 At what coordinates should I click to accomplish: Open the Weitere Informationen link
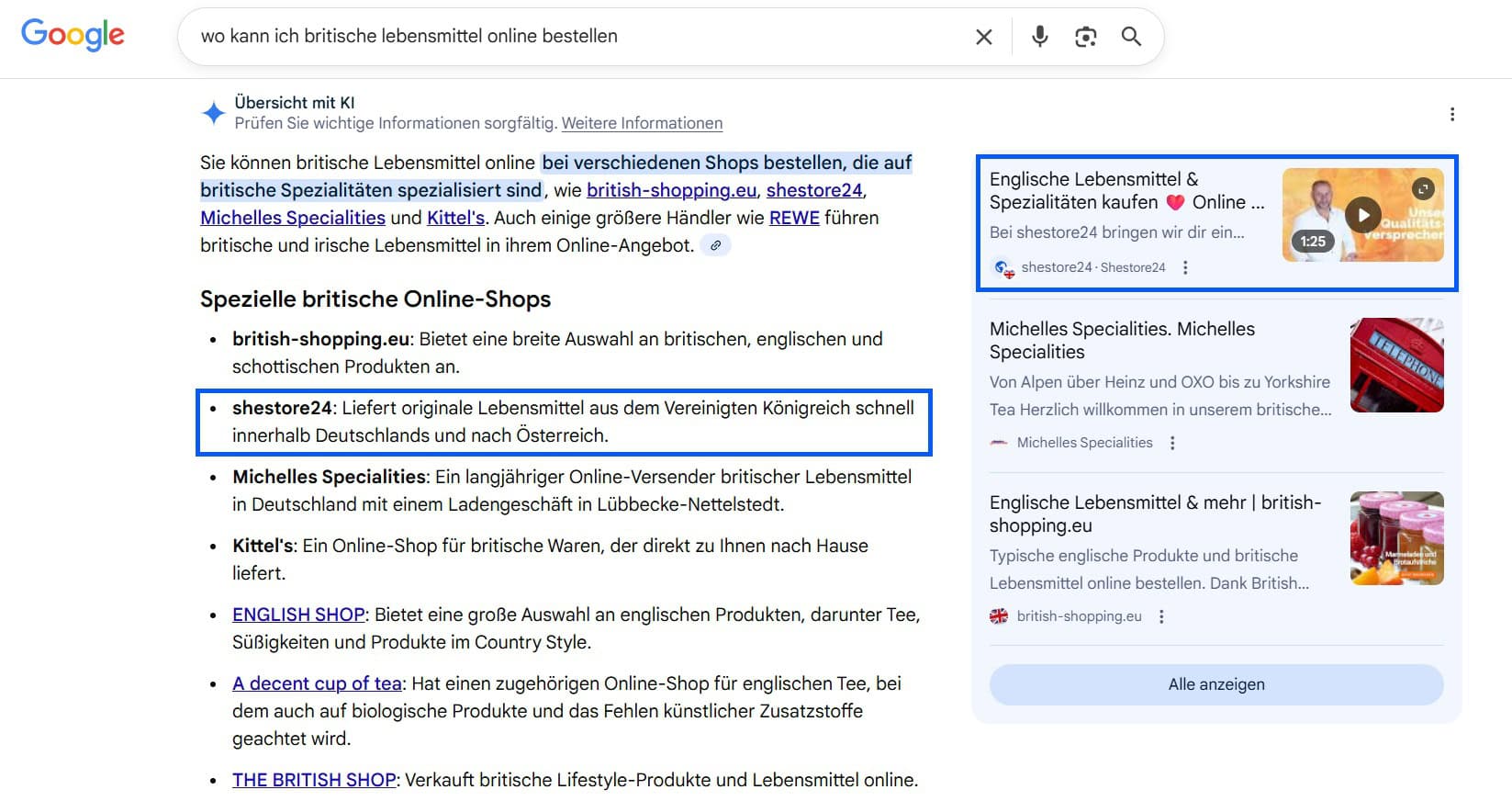click(642, 123)
